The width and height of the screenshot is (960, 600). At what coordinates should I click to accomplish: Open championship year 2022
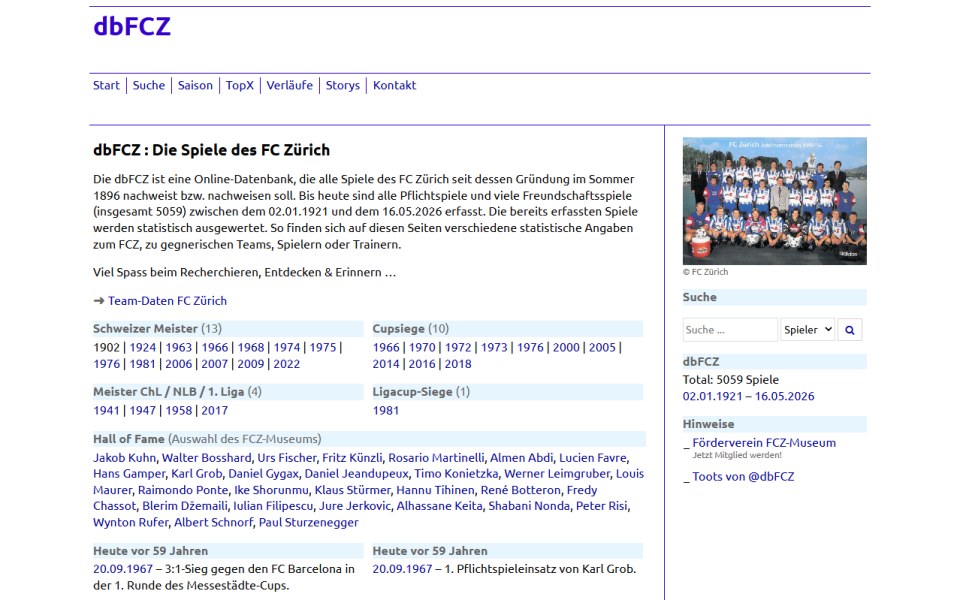point(287,364)
